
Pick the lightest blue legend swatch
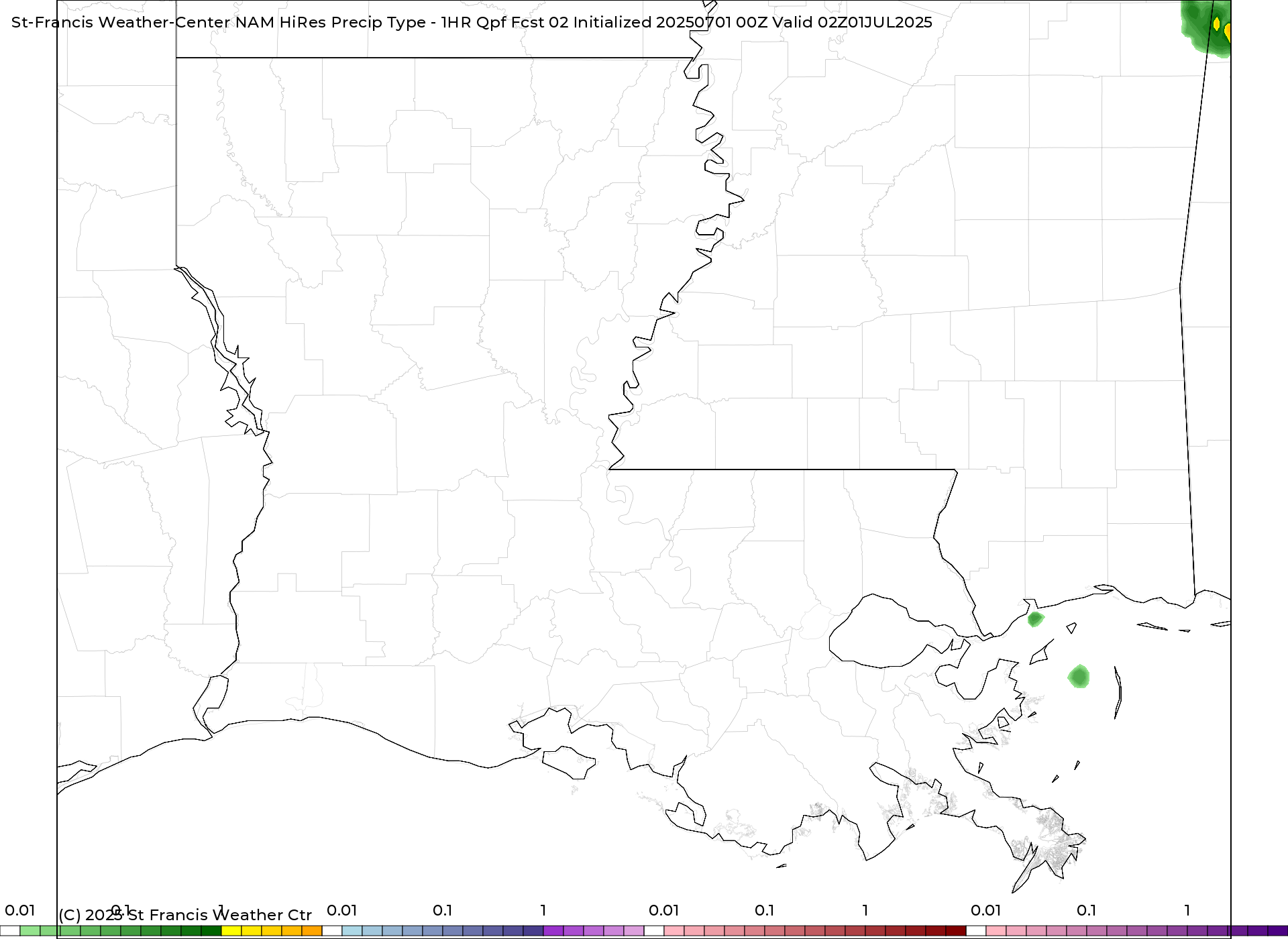(x=352, y=931)
